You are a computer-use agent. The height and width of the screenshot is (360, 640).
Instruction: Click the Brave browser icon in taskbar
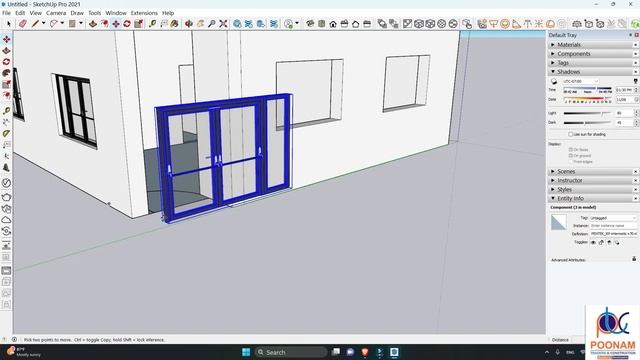(x=365, y=352)
